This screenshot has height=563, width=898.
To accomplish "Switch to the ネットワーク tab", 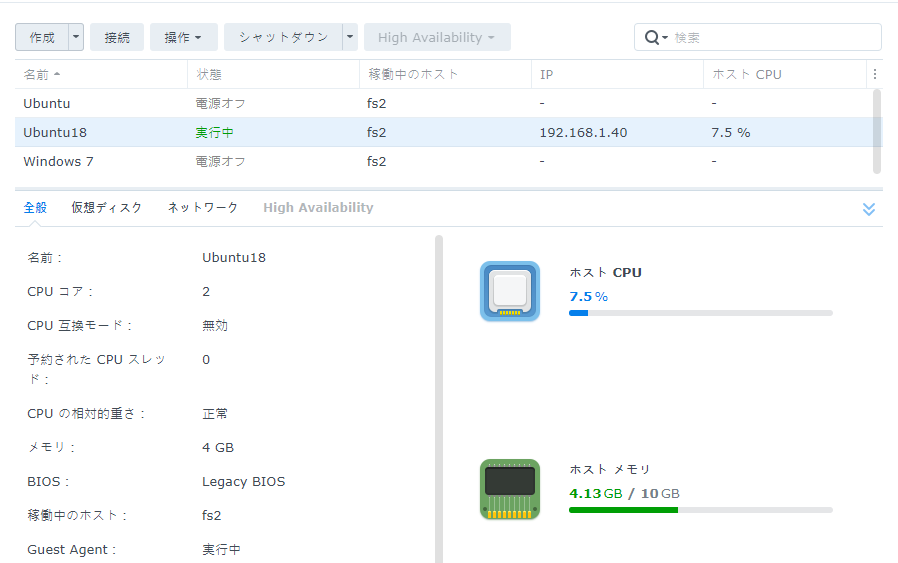I will [x=203, y=208].
